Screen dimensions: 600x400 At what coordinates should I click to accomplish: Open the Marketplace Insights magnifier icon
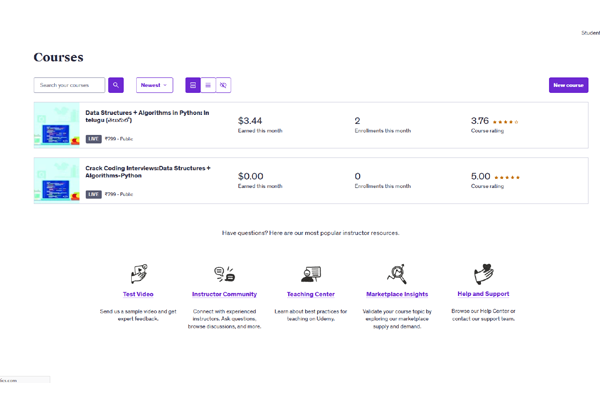point(397,273)
